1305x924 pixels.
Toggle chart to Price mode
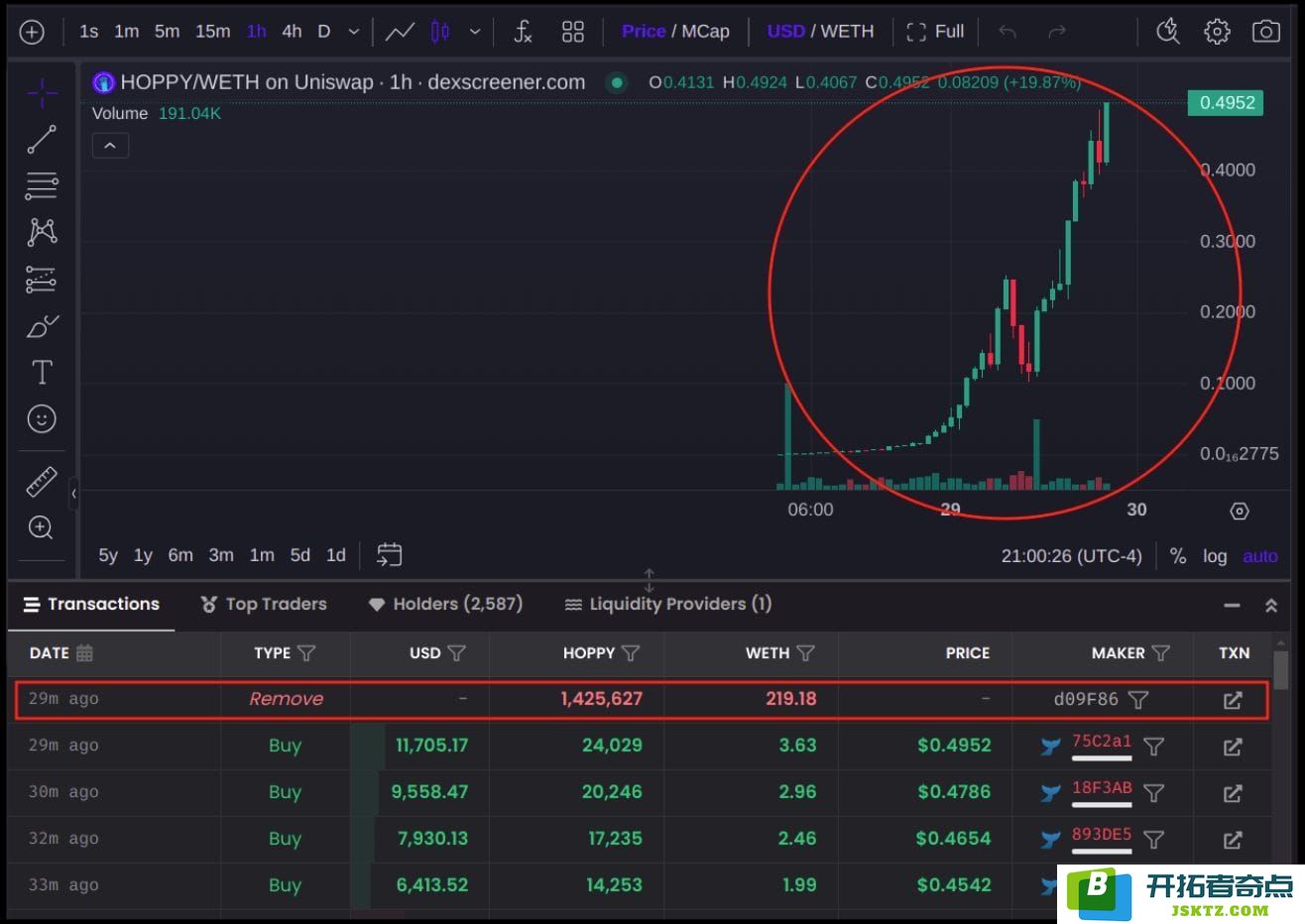tap(643, 32)
